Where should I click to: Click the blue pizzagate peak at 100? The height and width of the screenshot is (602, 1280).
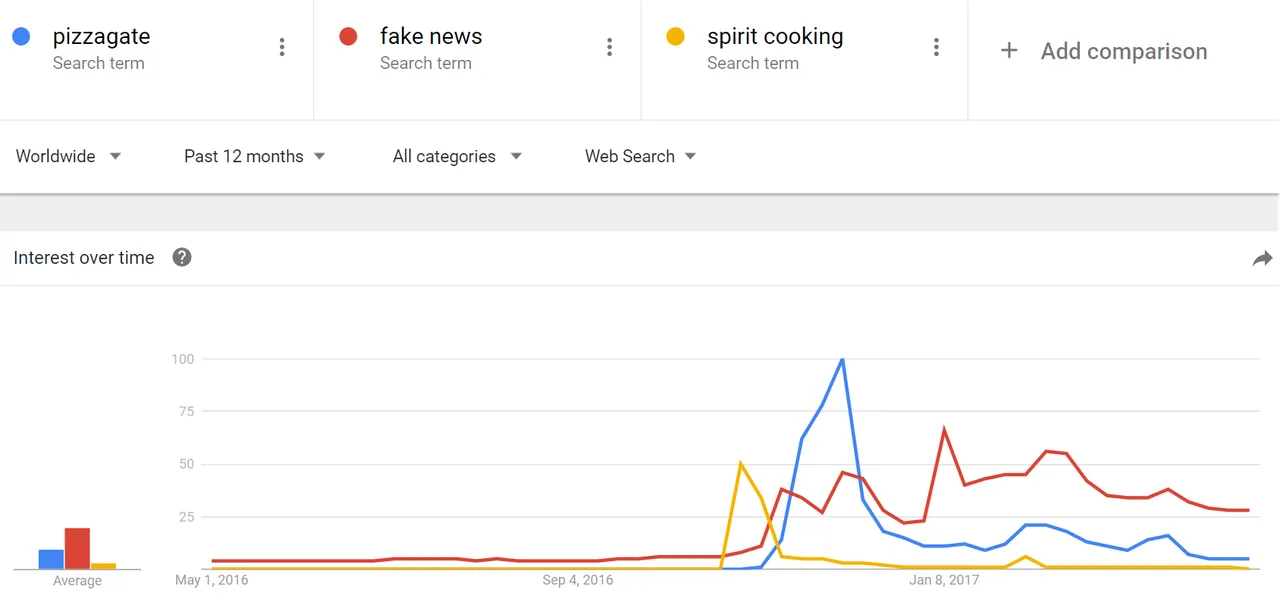(x=842, y=359)
